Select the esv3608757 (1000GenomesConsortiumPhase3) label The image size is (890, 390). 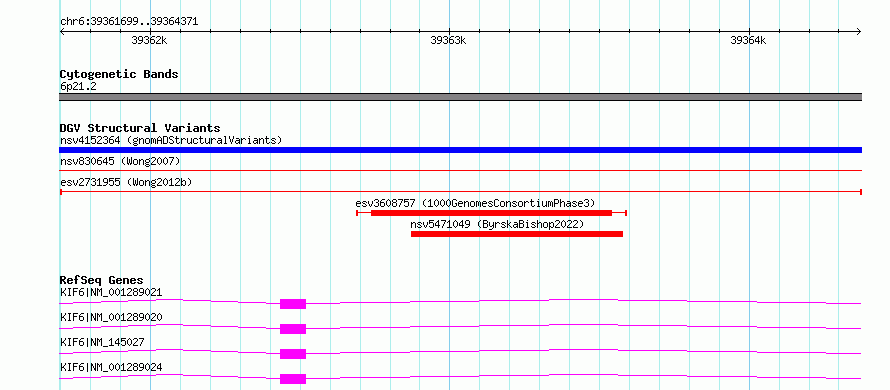tap(475, 203)
